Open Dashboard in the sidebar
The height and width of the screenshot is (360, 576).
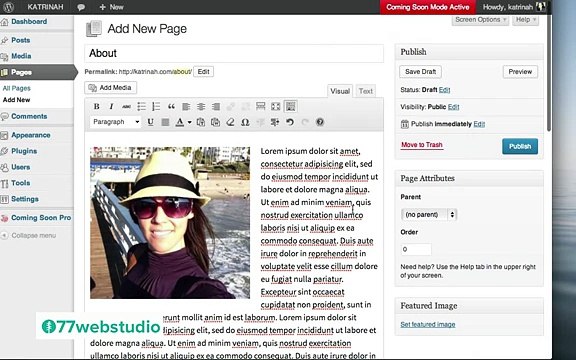(x=29, y=22)
